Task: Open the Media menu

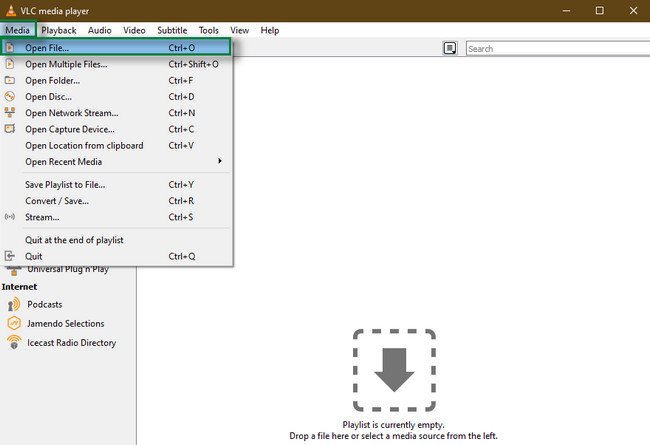Action: coord(17,30)
